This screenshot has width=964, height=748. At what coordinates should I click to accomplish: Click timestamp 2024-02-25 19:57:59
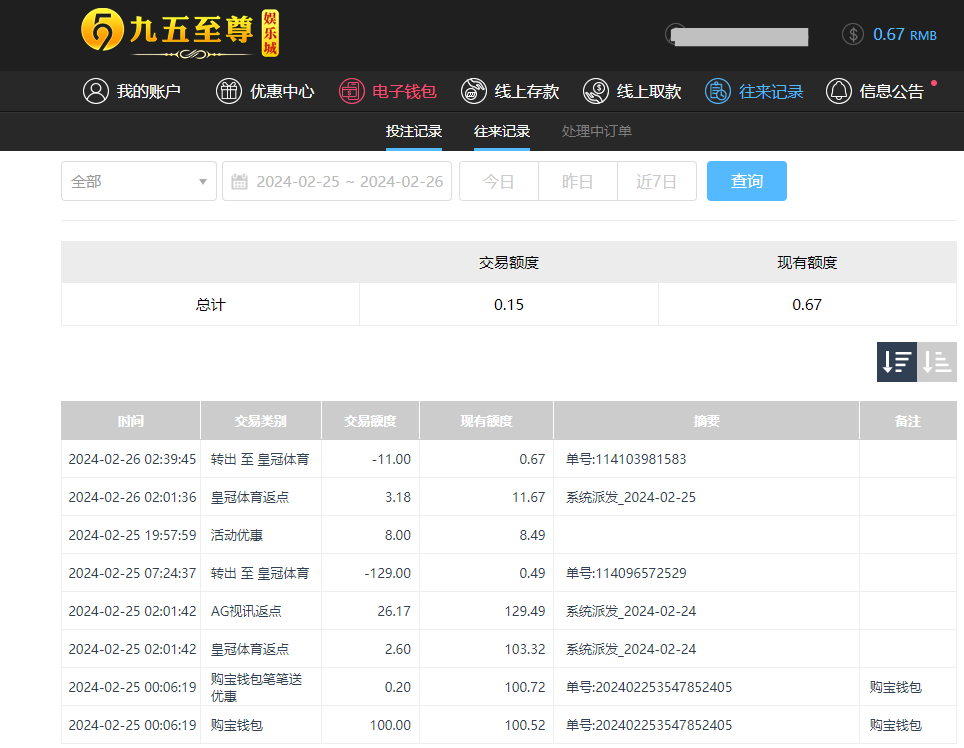point(132,535)
